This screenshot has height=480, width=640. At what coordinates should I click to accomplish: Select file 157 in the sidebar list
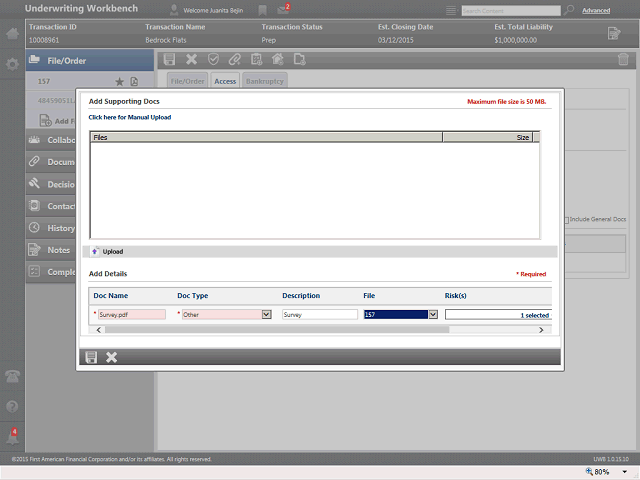click(x=44, y=82)
